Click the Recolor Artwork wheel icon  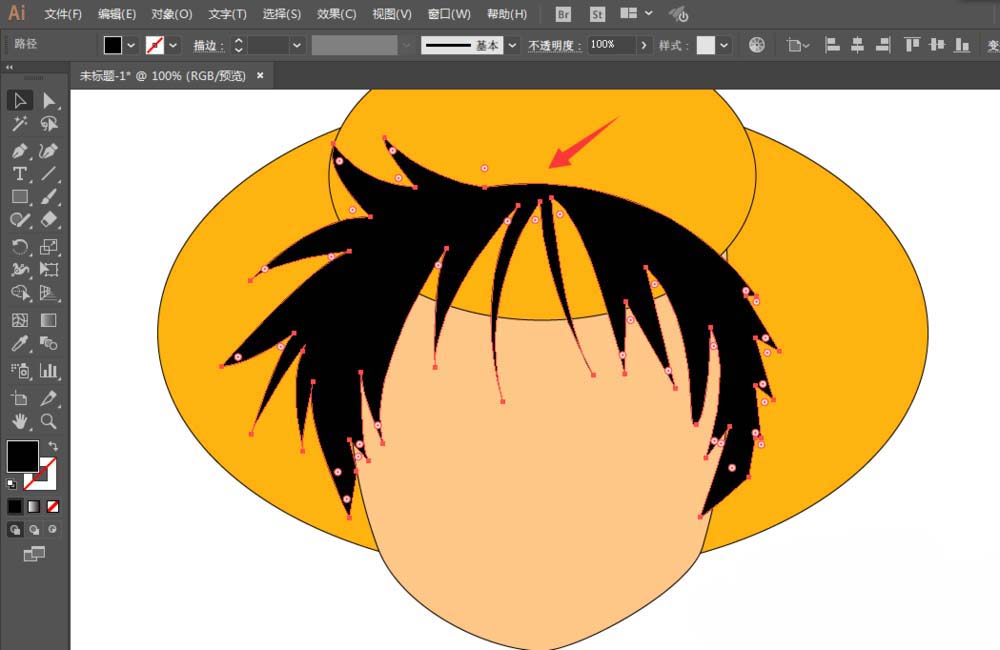pos(756,45)
